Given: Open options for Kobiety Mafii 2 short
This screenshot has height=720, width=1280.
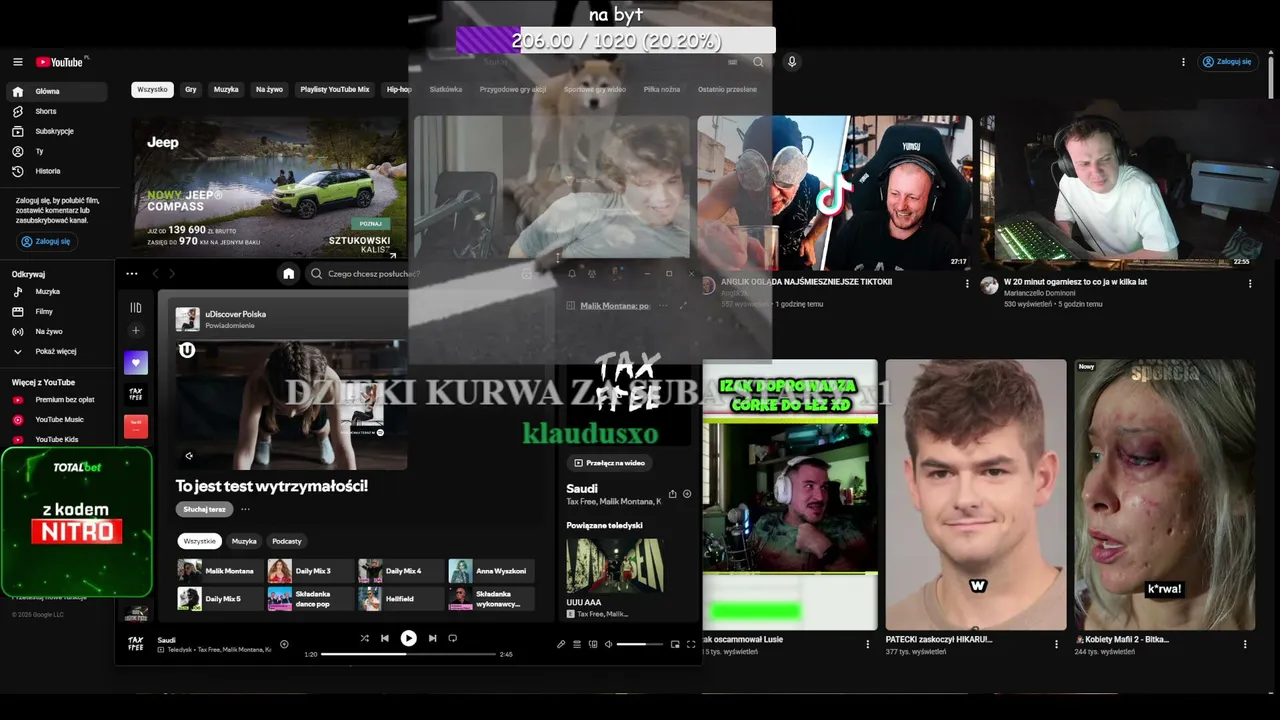Looking at the screenshot, I should point(1246,643).
